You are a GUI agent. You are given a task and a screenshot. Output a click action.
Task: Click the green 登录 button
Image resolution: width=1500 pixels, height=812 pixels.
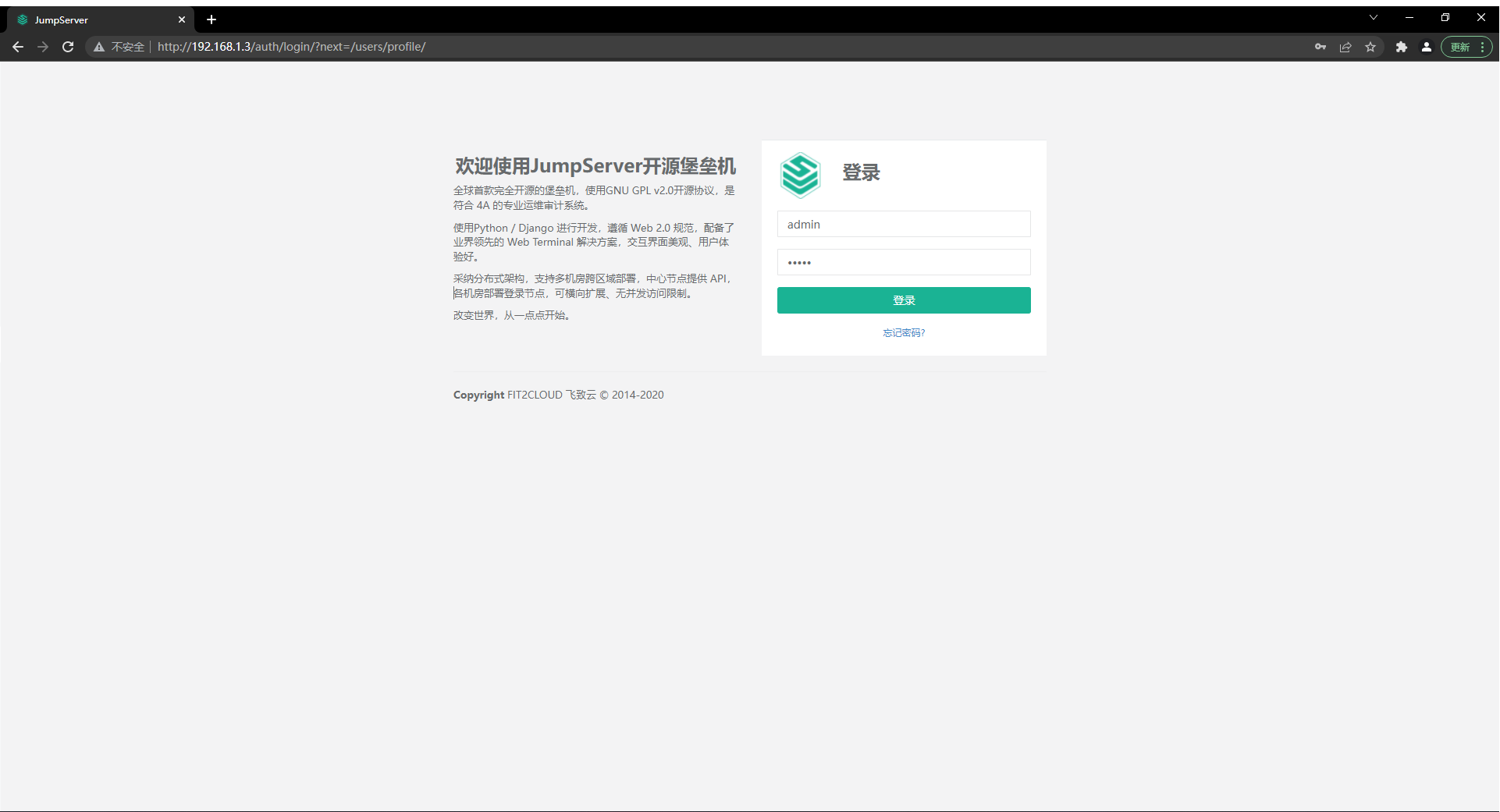click(904, 300)
